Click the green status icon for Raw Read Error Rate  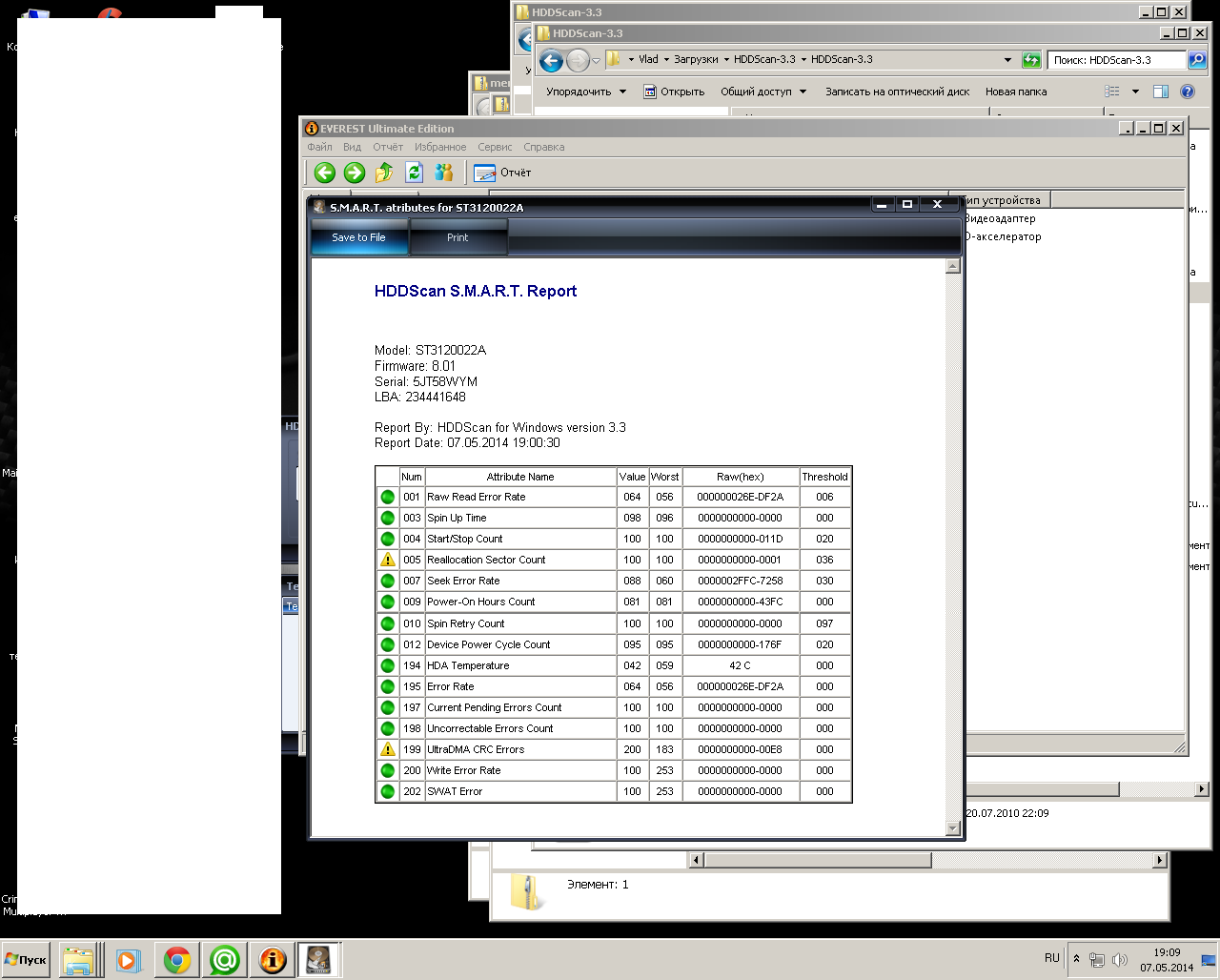388,497
